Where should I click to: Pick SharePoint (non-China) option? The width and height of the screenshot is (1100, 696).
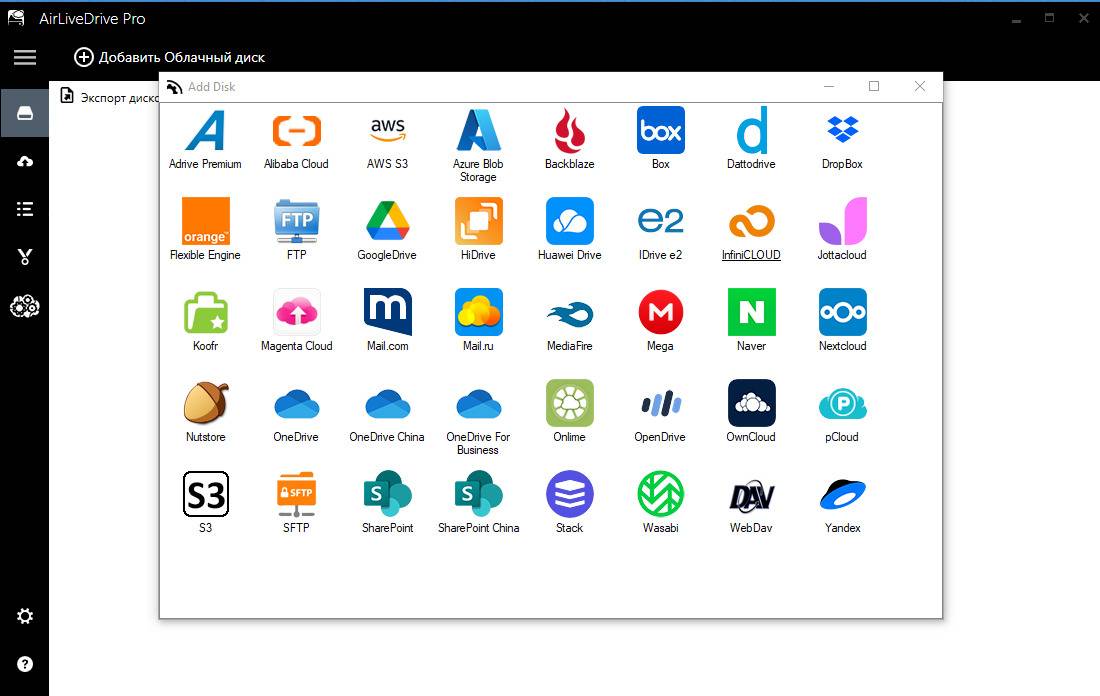(387, 502)
